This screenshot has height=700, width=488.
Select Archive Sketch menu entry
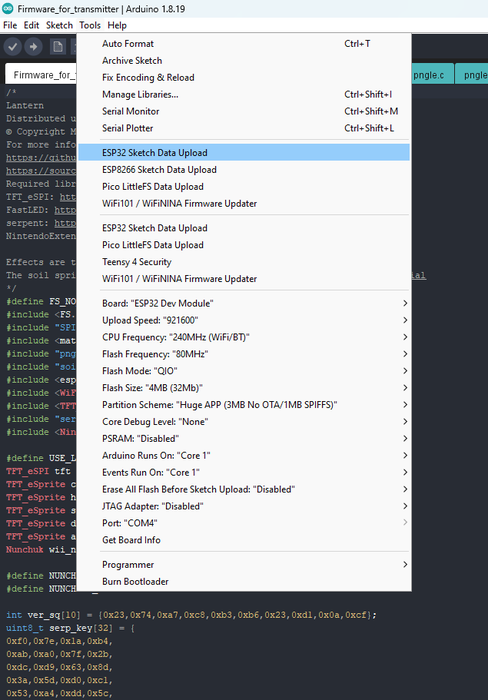point(244,61)
